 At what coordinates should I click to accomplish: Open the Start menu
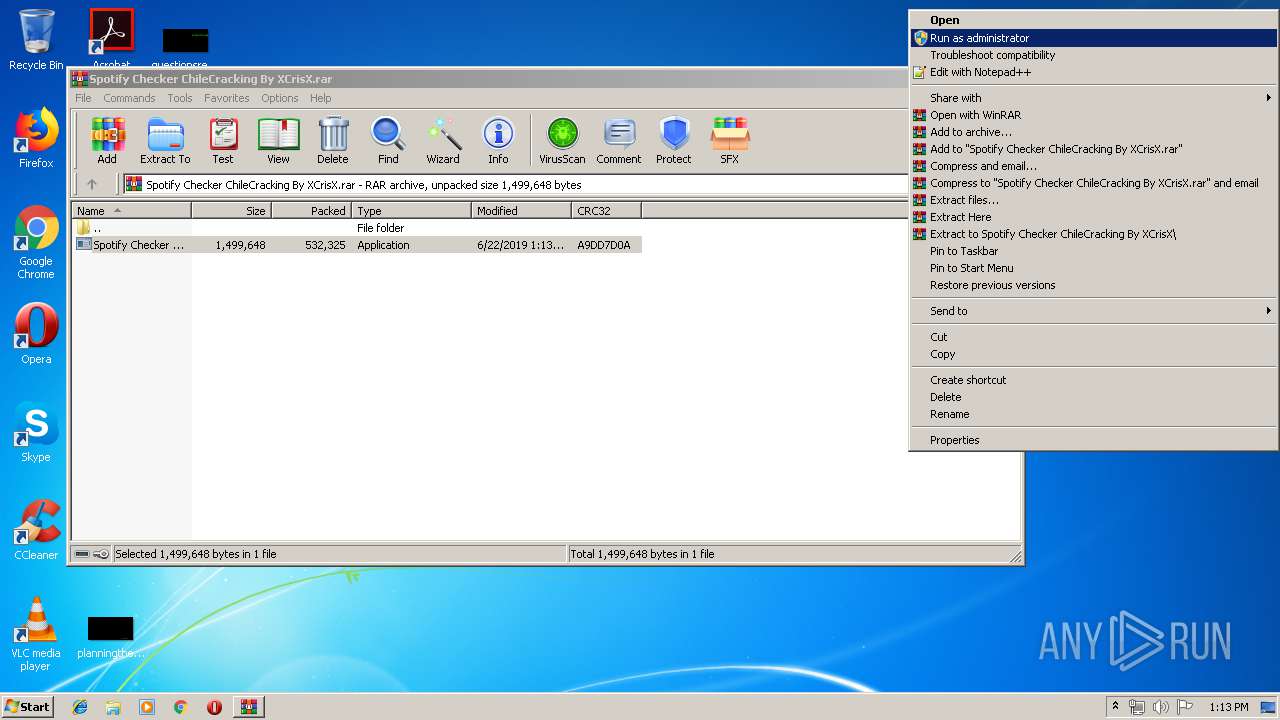point(28,707)
